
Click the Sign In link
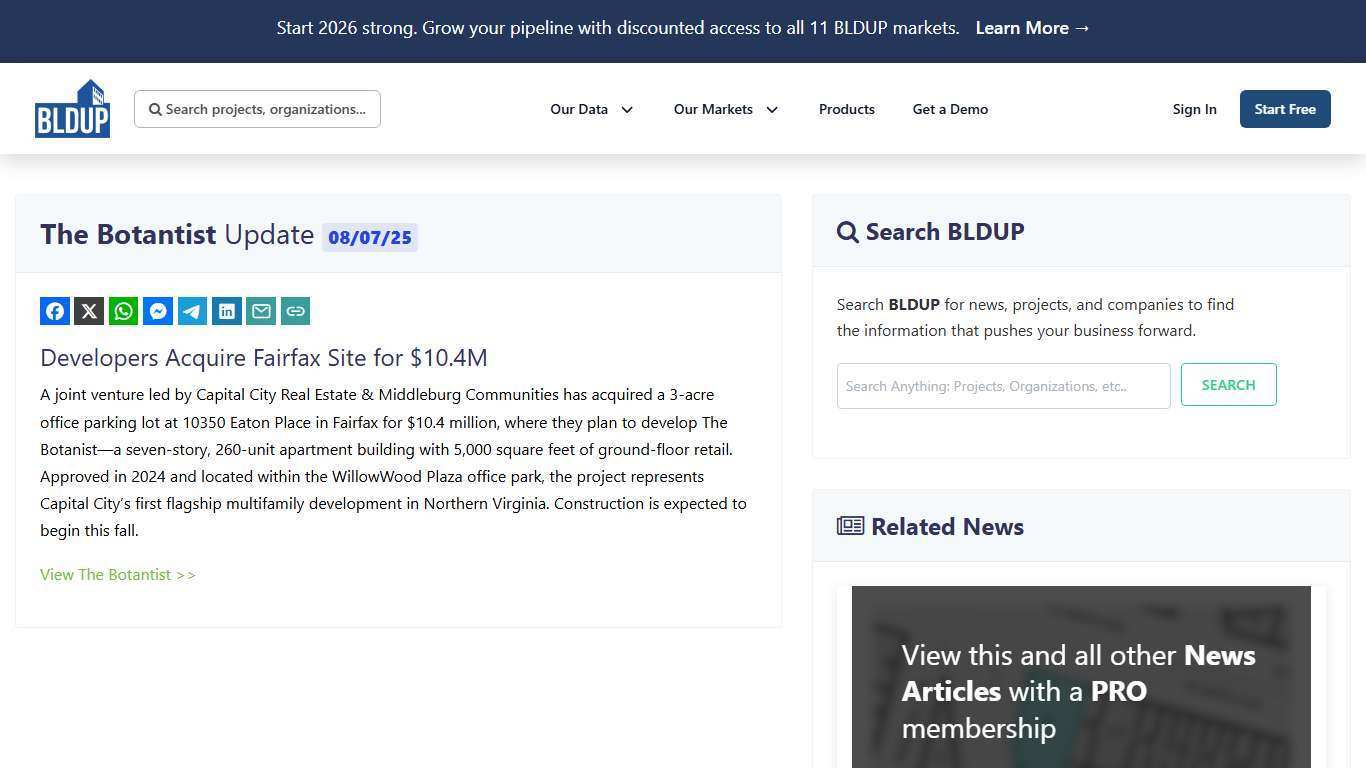1194,109
